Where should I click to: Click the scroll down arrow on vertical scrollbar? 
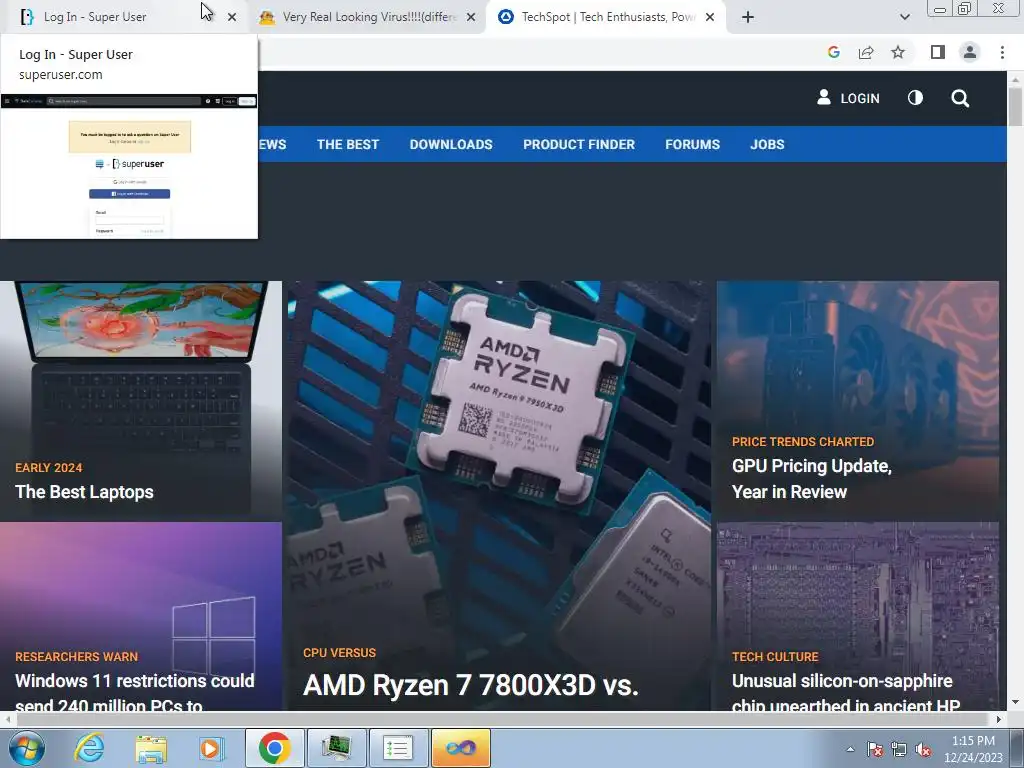click(1015, 702)
